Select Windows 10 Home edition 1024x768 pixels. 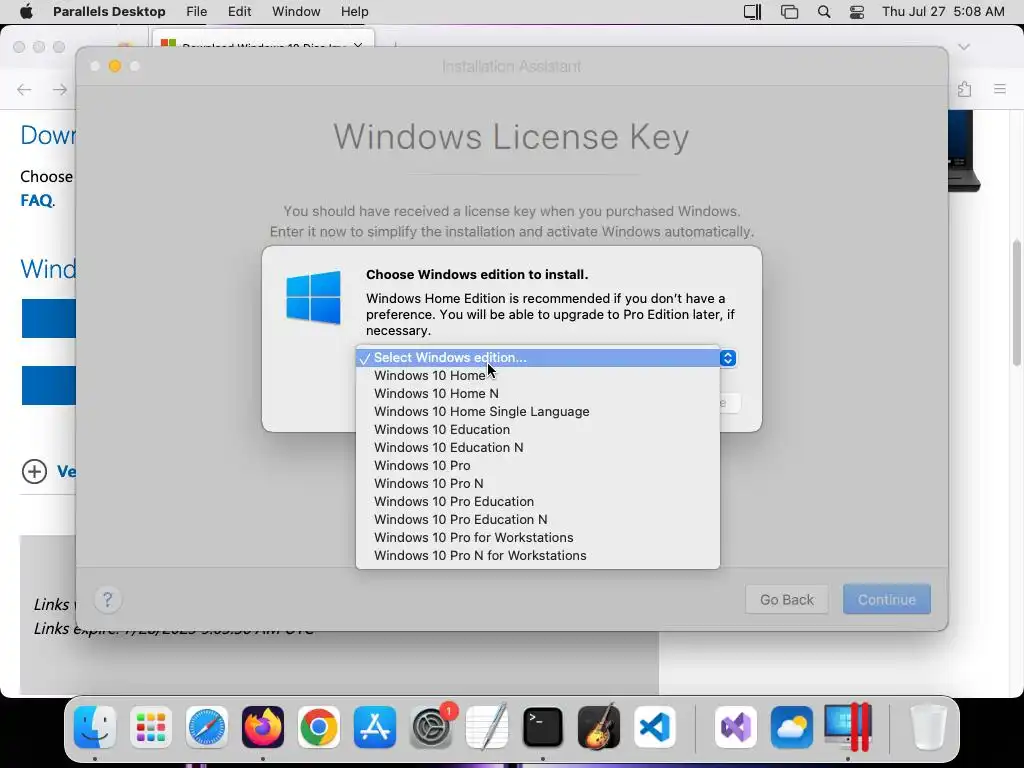(537, 376)
